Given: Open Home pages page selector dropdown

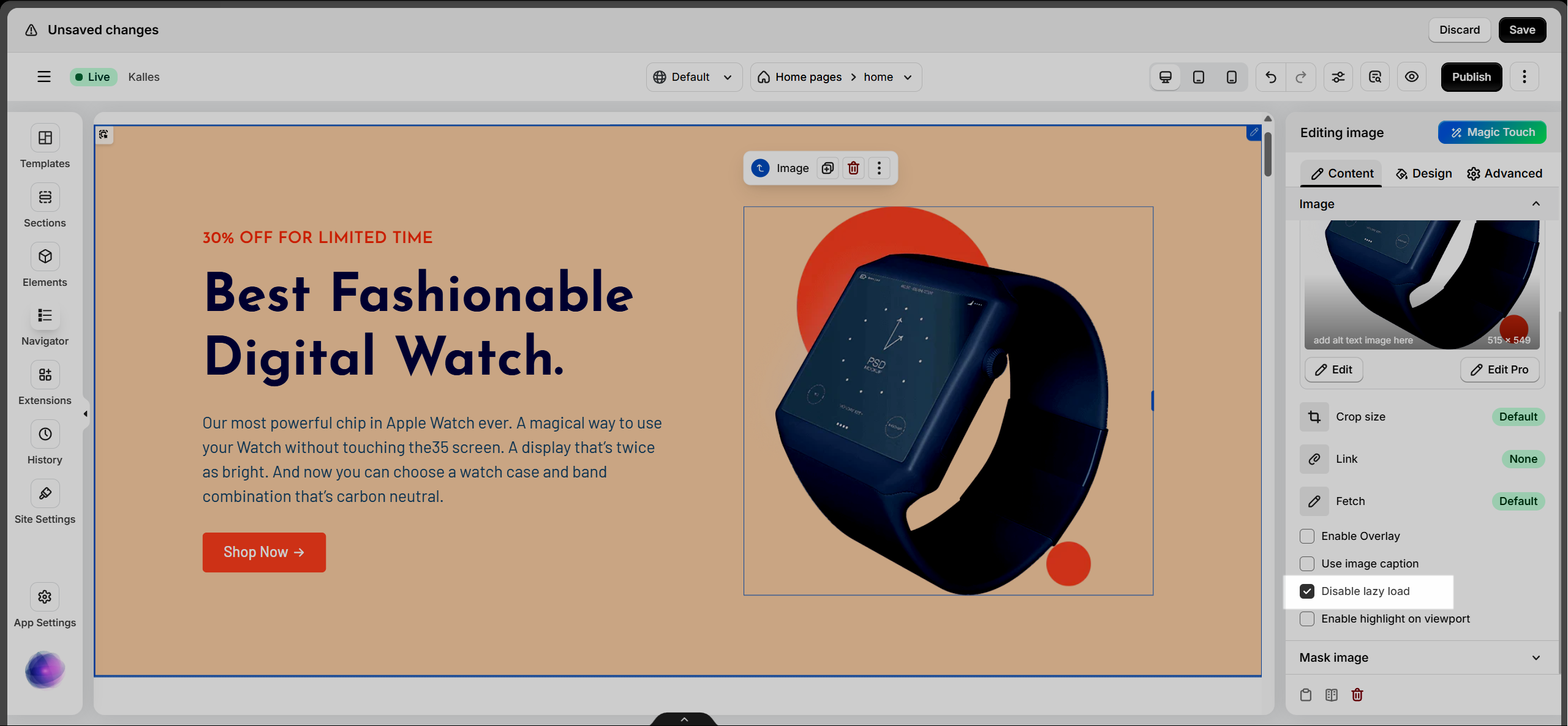Looking at the screenshot, I should 835,77.
